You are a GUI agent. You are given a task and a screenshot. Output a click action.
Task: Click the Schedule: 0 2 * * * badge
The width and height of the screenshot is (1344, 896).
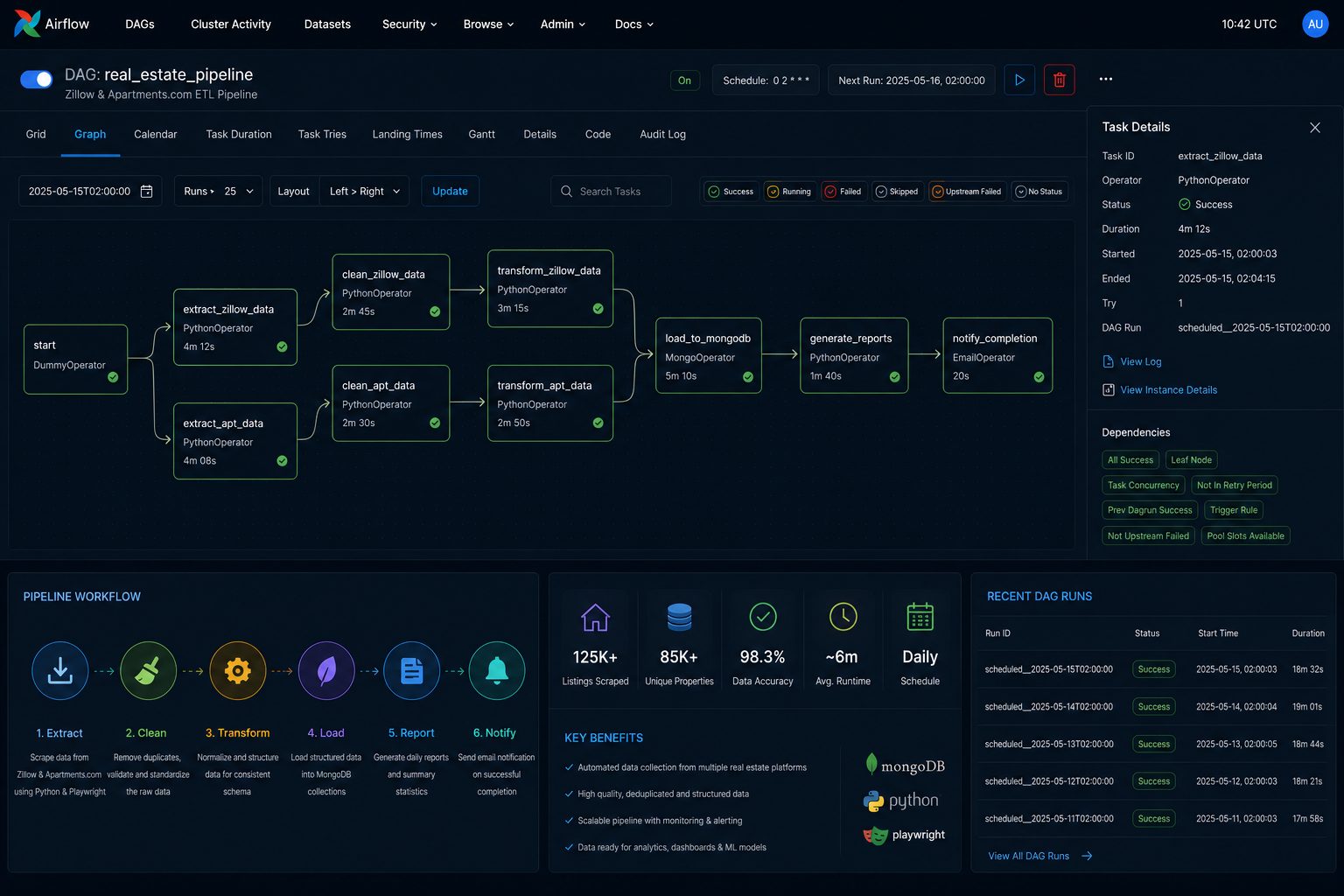tap(766, 80)
